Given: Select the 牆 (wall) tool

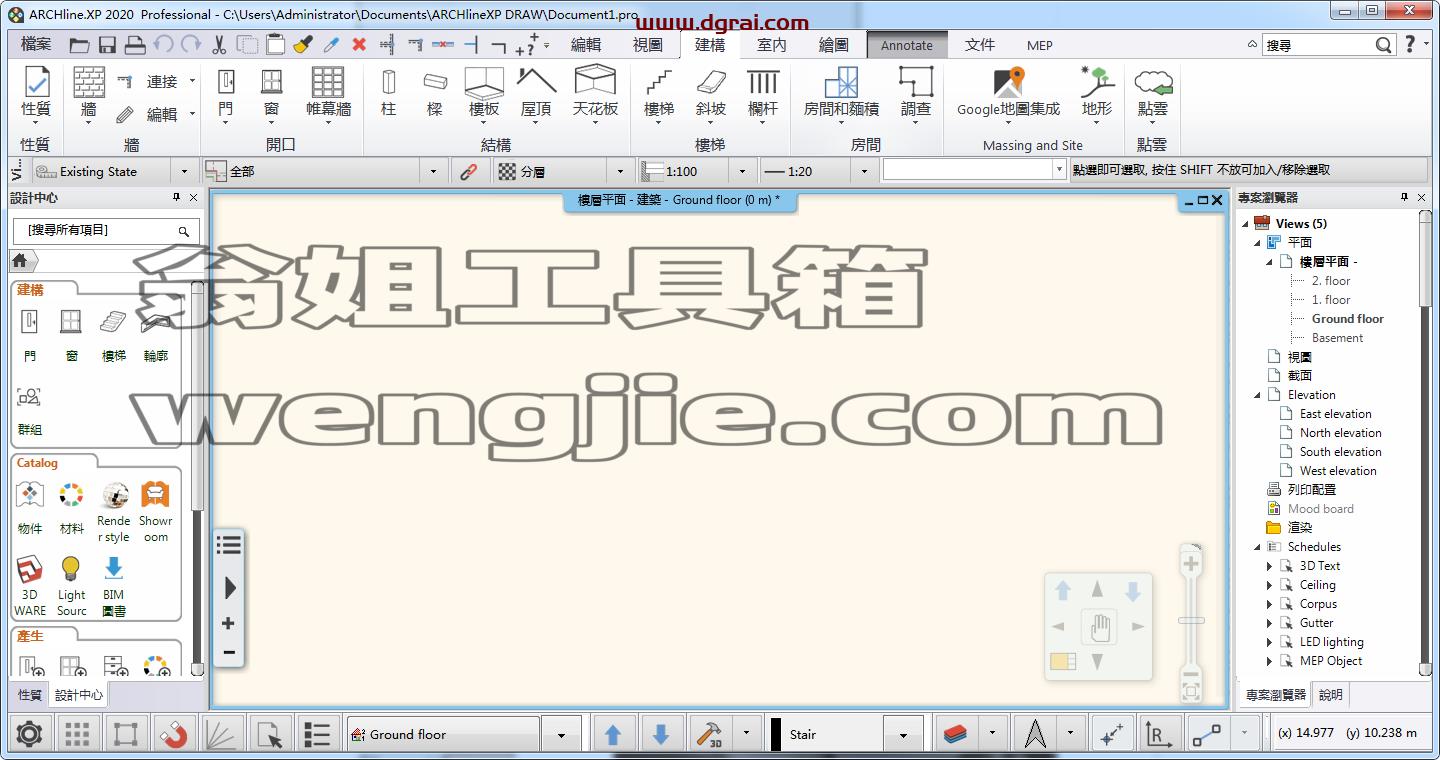Looking at the screenshot, I should click(89, 93).
